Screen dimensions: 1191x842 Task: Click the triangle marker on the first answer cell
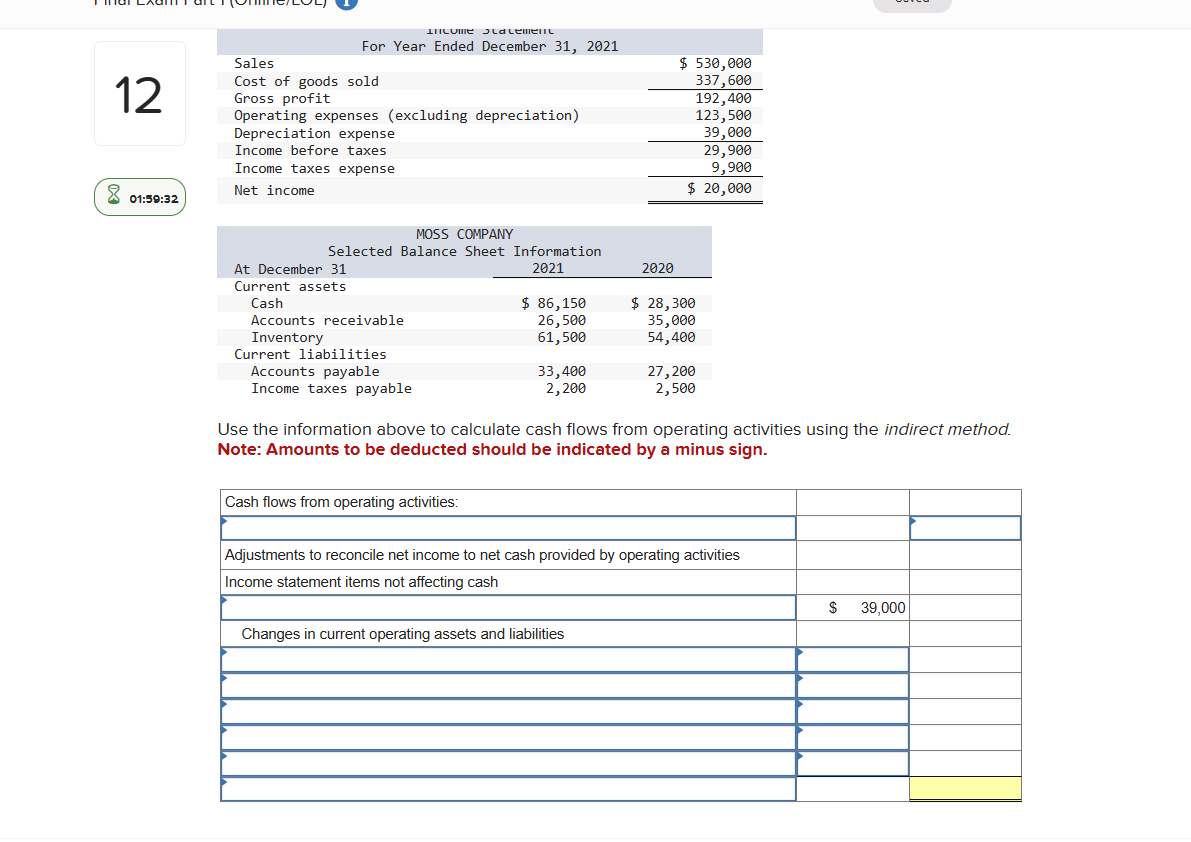223,520
